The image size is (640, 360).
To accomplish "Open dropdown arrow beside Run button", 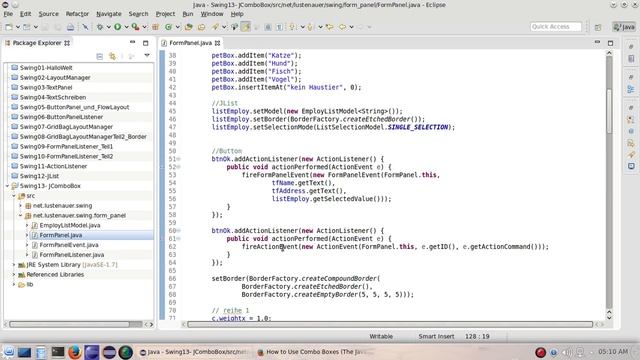I will coord(127,27).
